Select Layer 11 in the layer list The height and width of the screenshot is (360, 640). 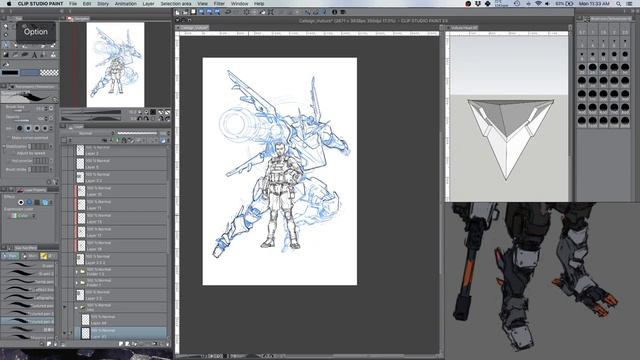pyautogui.click(x=121, y=204)
